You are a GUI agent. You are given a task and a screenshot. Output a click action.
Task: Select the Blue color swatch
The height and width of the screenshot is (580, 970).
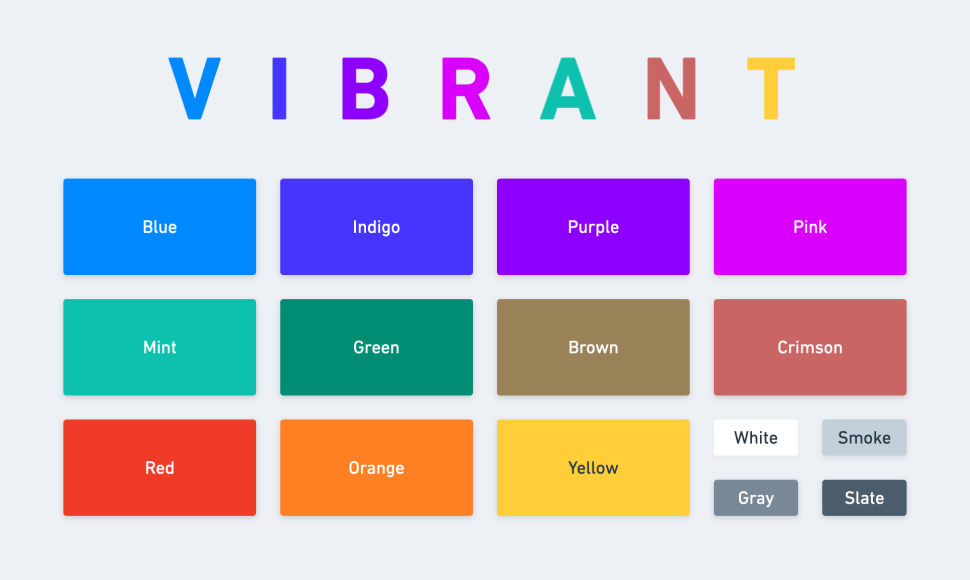[159, 226]
